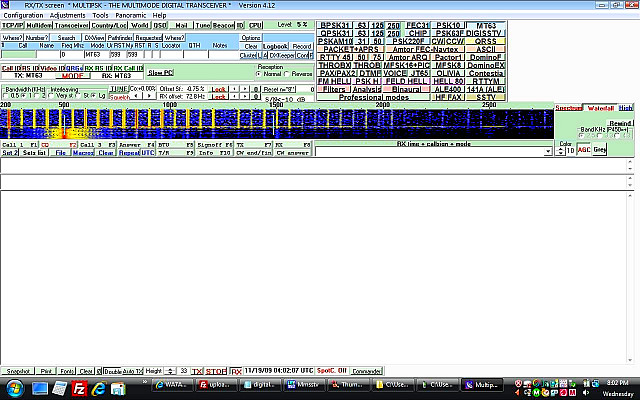Select JT65 mode
Image resolution: width=640 pixels, height=400 pixels.
tap(419, 73)
